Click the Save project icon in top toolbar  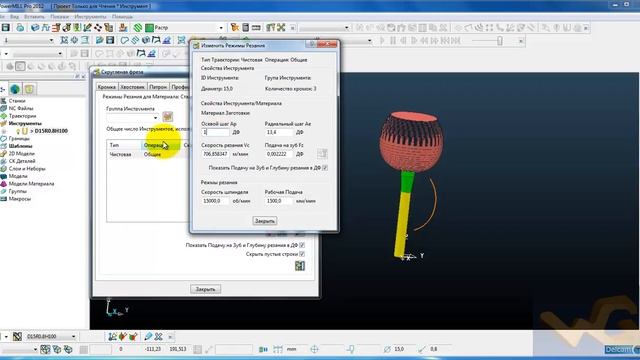pyautogui.click(x=6, y=27)
